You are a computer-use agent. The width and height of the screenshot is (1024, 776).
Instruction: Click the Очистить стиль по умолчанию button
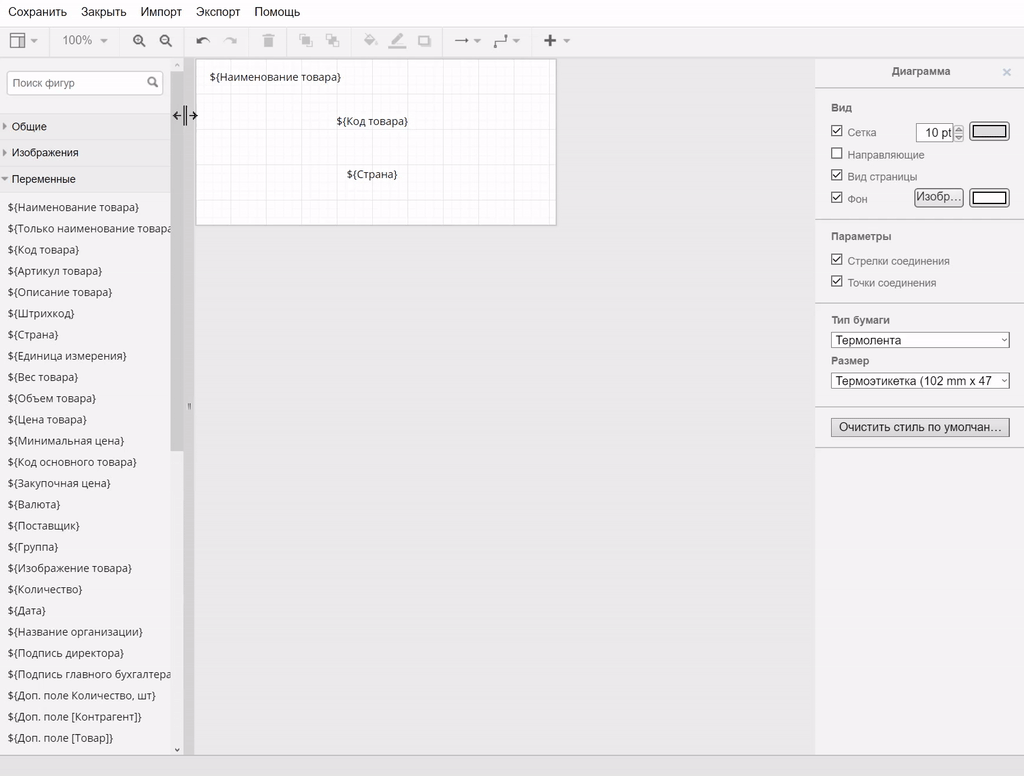point(920,427)
